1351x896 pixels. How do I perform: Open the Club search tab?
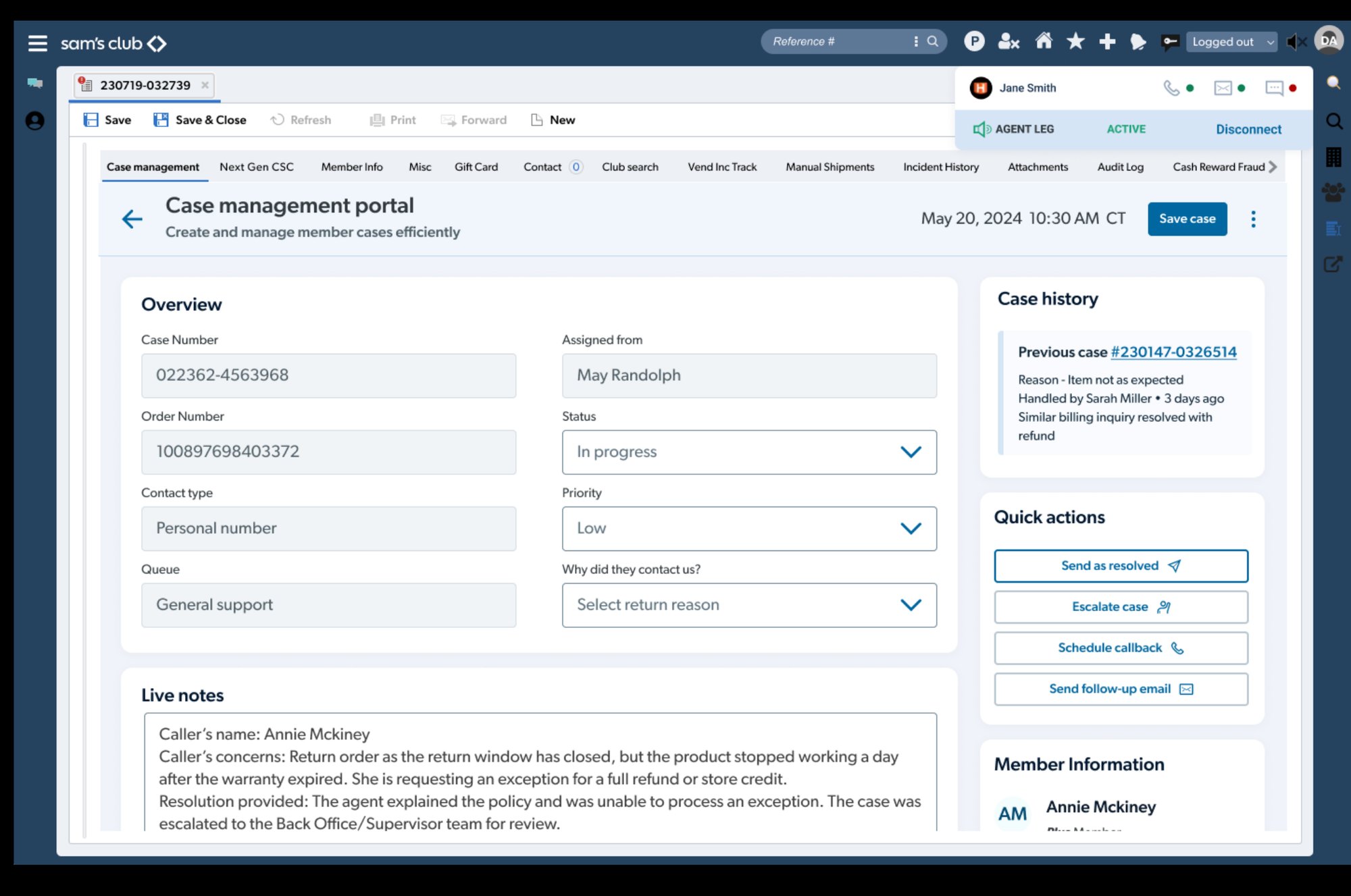pos(630,167)
